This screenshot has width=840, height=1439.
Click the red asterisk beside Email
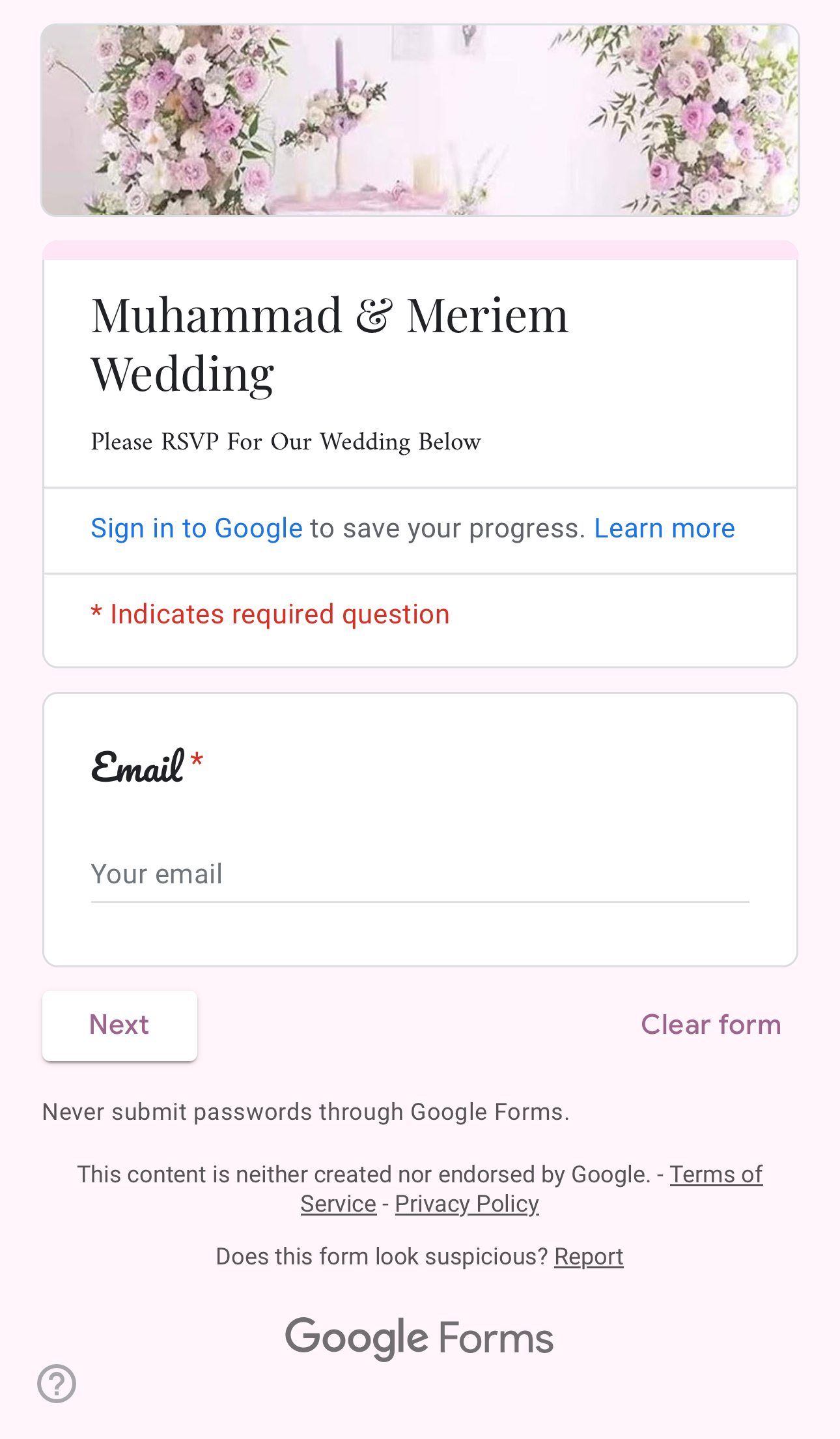tap(197, 760)
